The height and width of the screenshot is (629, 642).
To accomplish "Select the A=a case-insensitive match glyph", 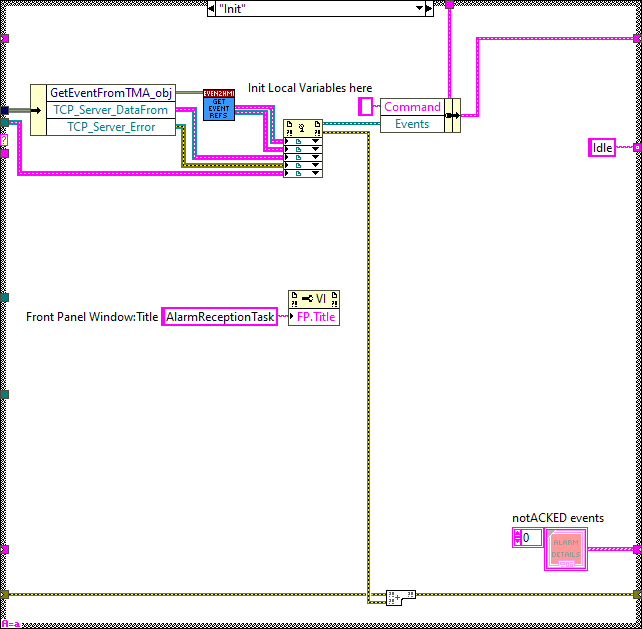I will tap(10, 624).
